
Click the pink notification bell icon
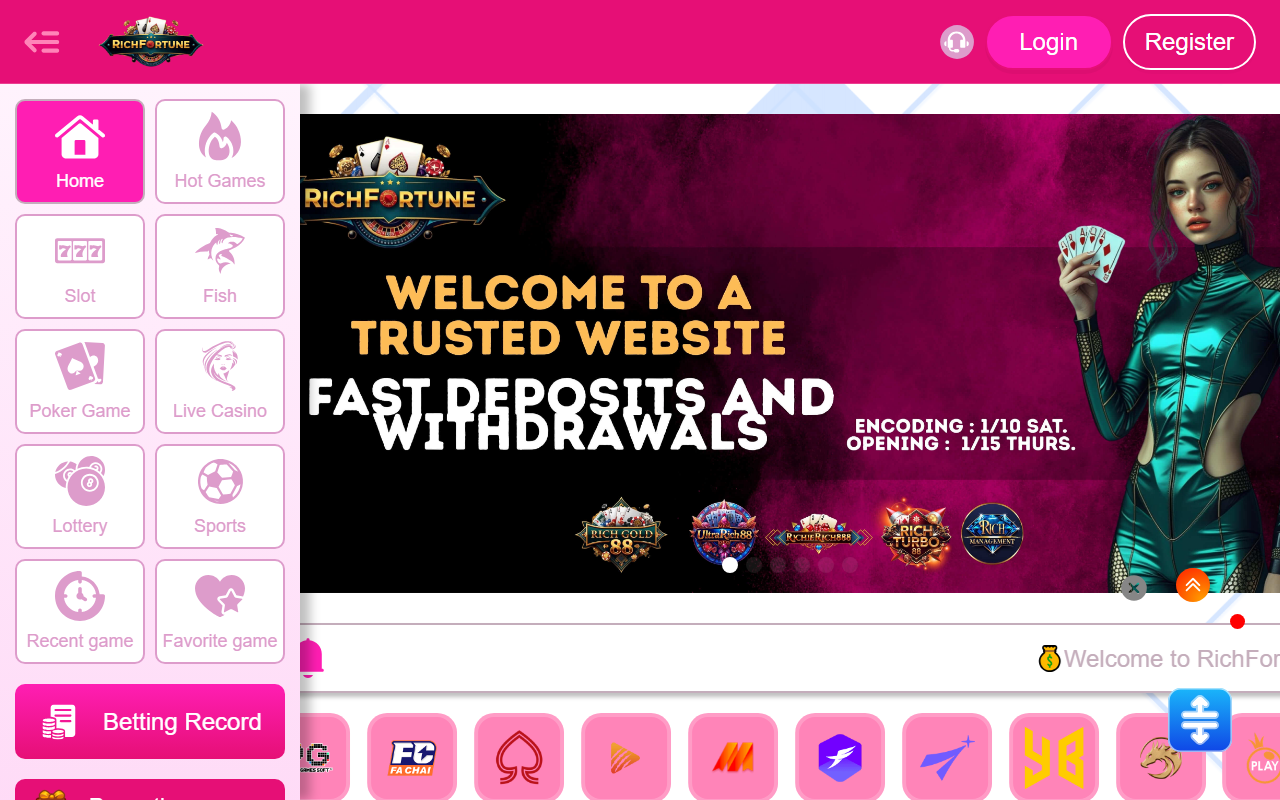[310, 658]
